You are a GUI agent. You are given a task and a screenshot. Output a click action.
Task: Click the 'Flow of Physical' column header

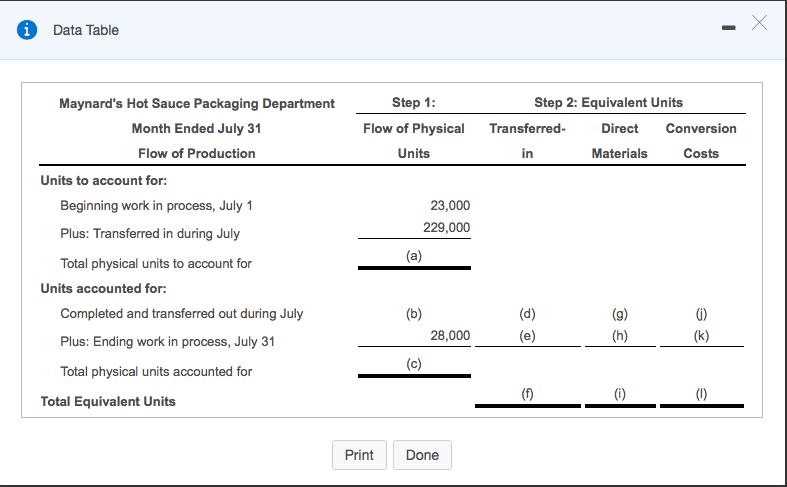(414, 129)
